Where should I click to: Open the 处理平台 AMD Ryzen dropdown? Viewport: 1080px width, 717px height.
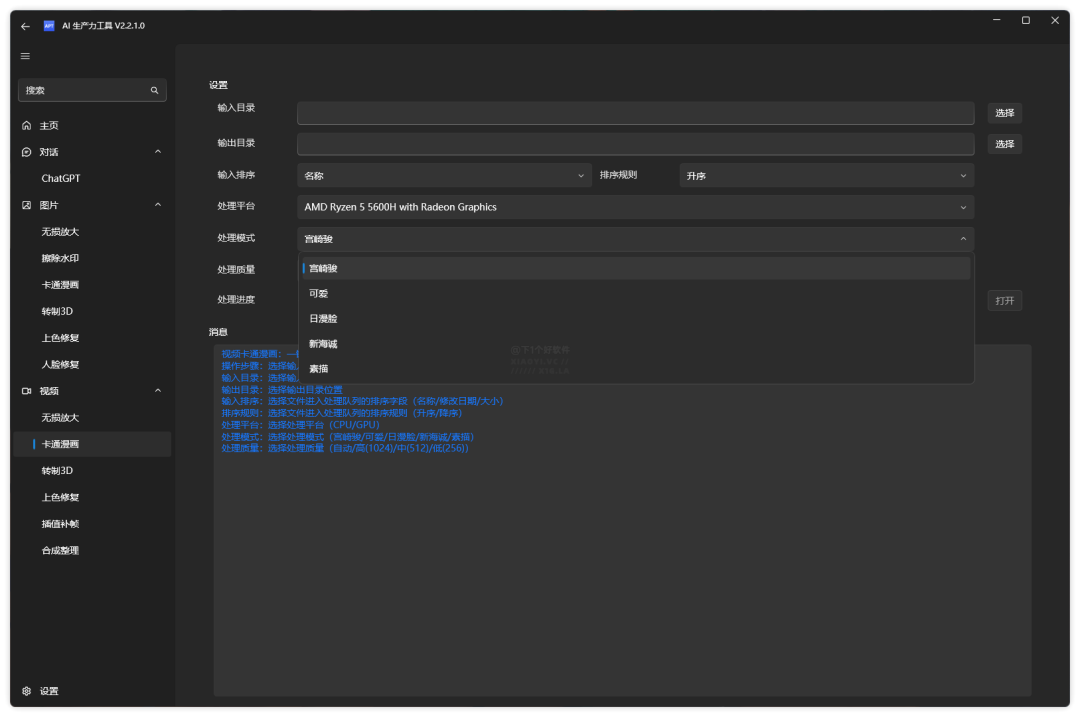[x=636, y=207]
